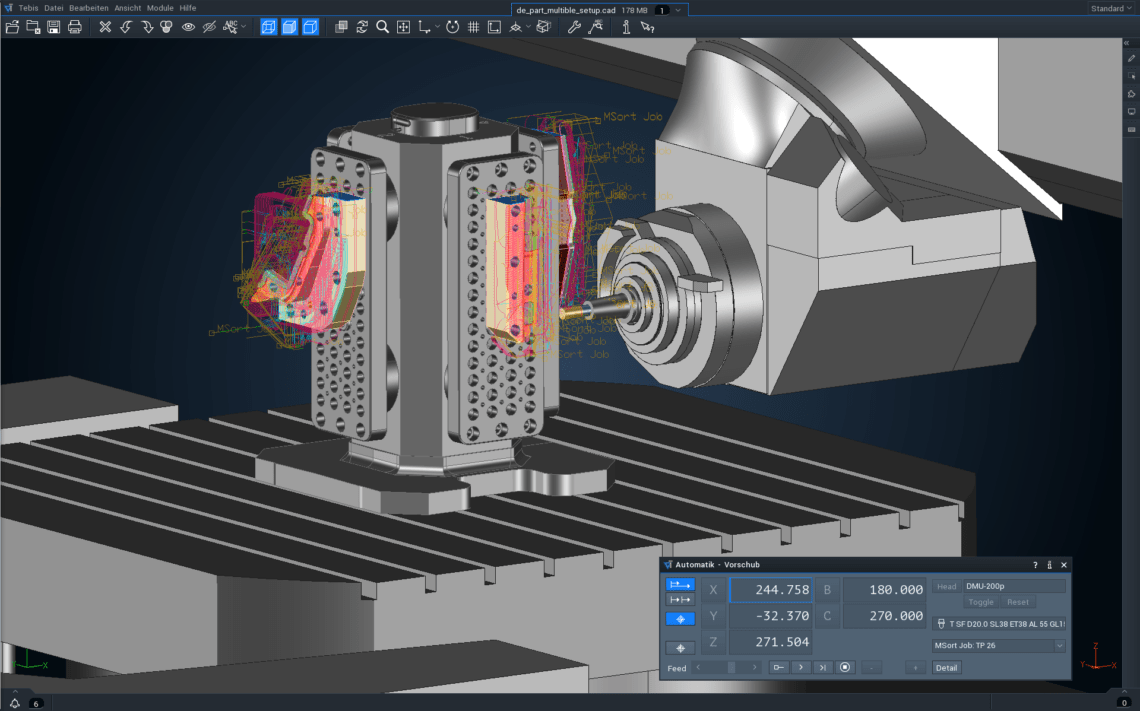Click the info measurement icon in toolbar
This screenshot has height=711, width=1140.
click(626, 27)
